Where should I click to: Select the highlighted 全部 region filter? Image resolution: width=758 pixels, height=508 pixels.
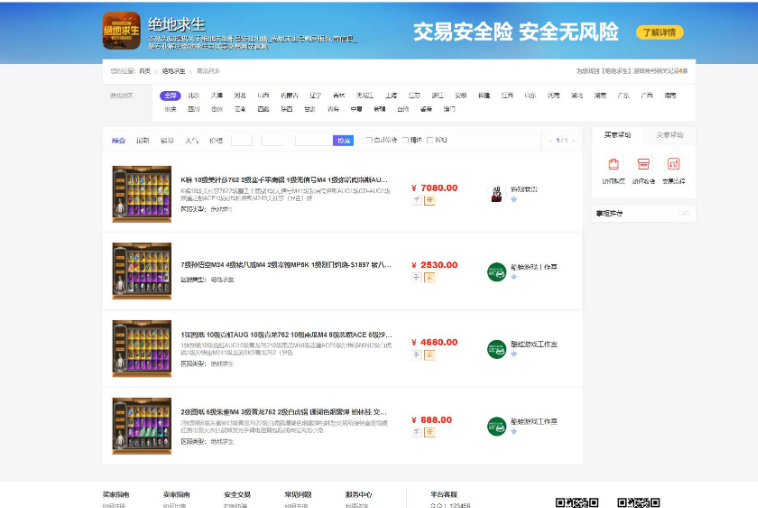(x=170, y=96)
